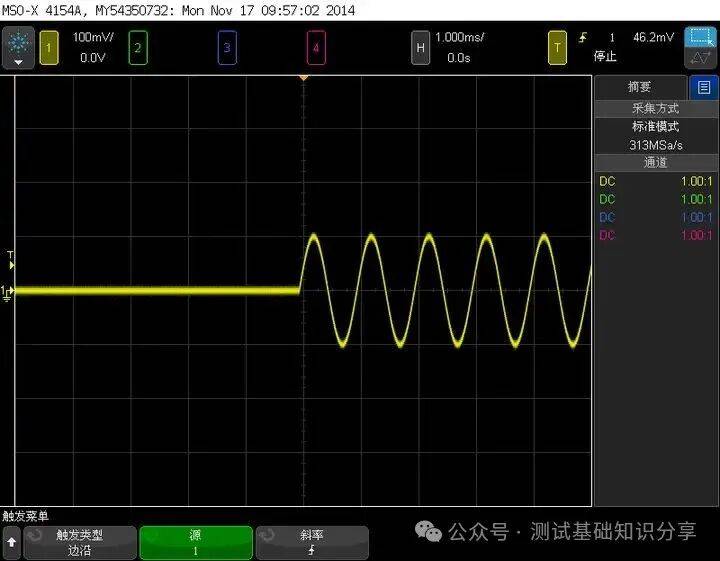Open the 触发类型 trigger type softkey
Screen dimensions: 720x561
pos(79,542)
